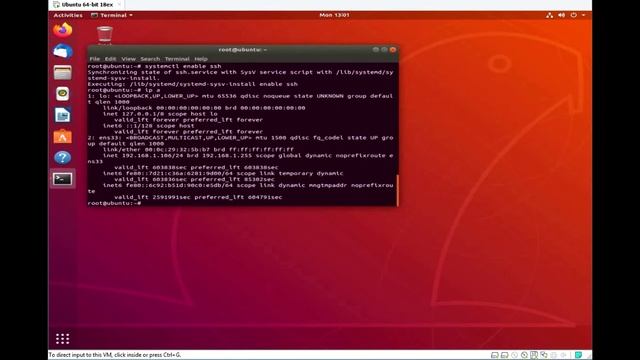Open the Search menu in terminal

coord(150,59)
